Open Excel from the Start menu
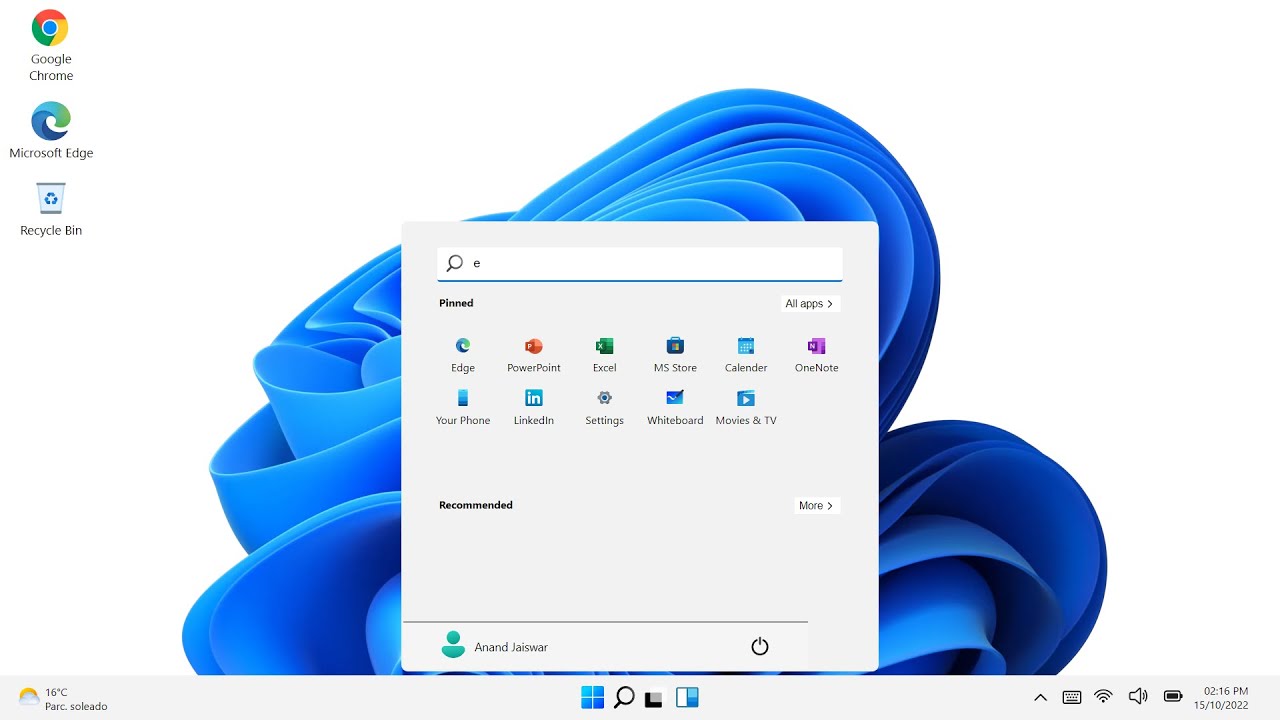1280x720 pixels. click(x=604, y=355)
